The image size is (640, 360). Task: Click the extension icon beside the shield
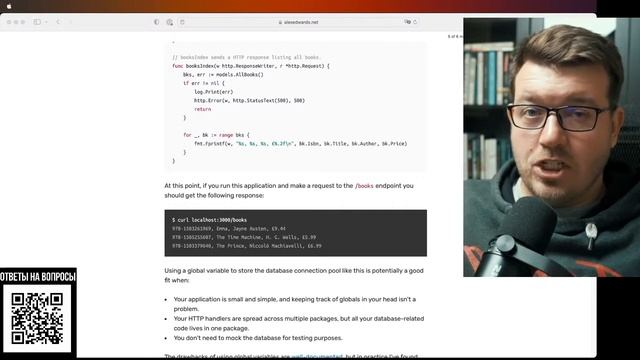(169, 22)
